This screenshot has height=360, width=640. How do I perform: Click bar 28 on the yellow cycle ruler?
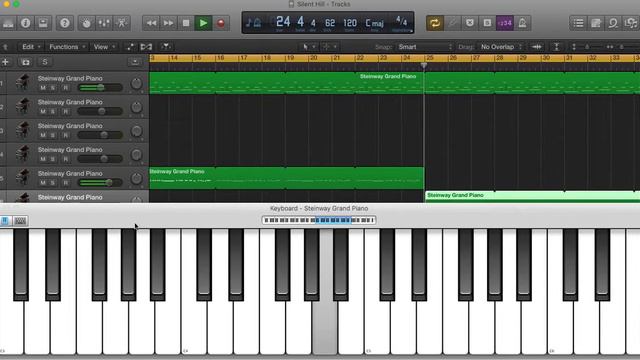pyautogui.click(x=500, y=58)
